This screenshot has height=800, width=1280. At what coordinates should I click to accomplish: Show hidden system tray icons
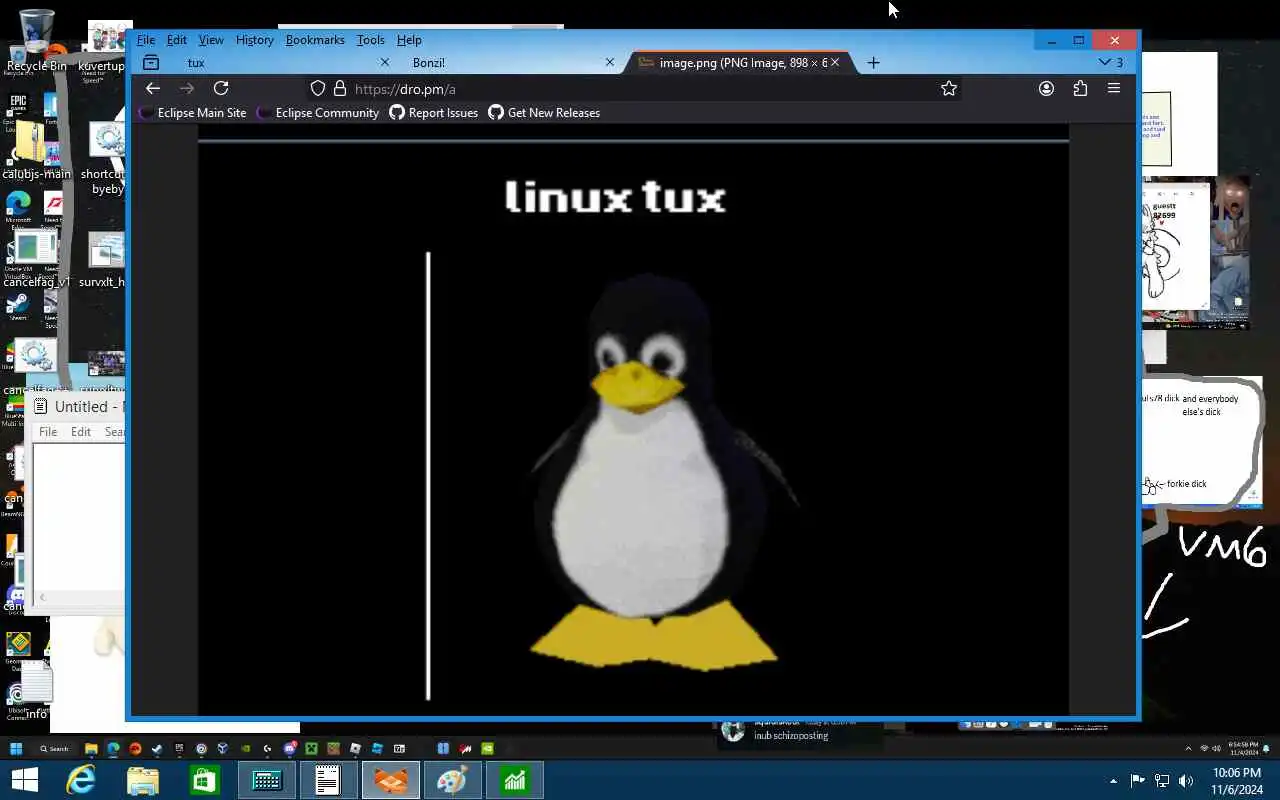point(1113,781)
